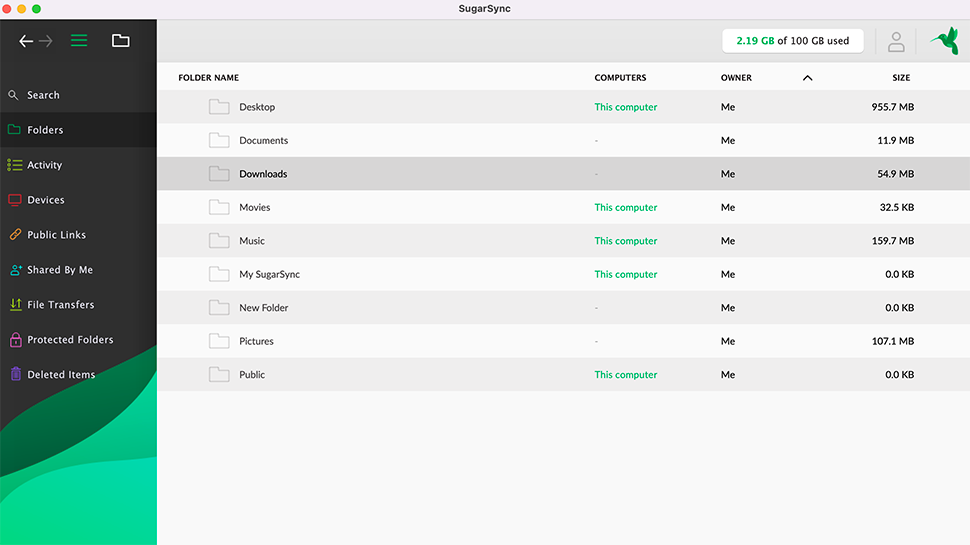Select the New Folder name text
Viewport: 970px width, 545px height.
(x=264, y=307)
